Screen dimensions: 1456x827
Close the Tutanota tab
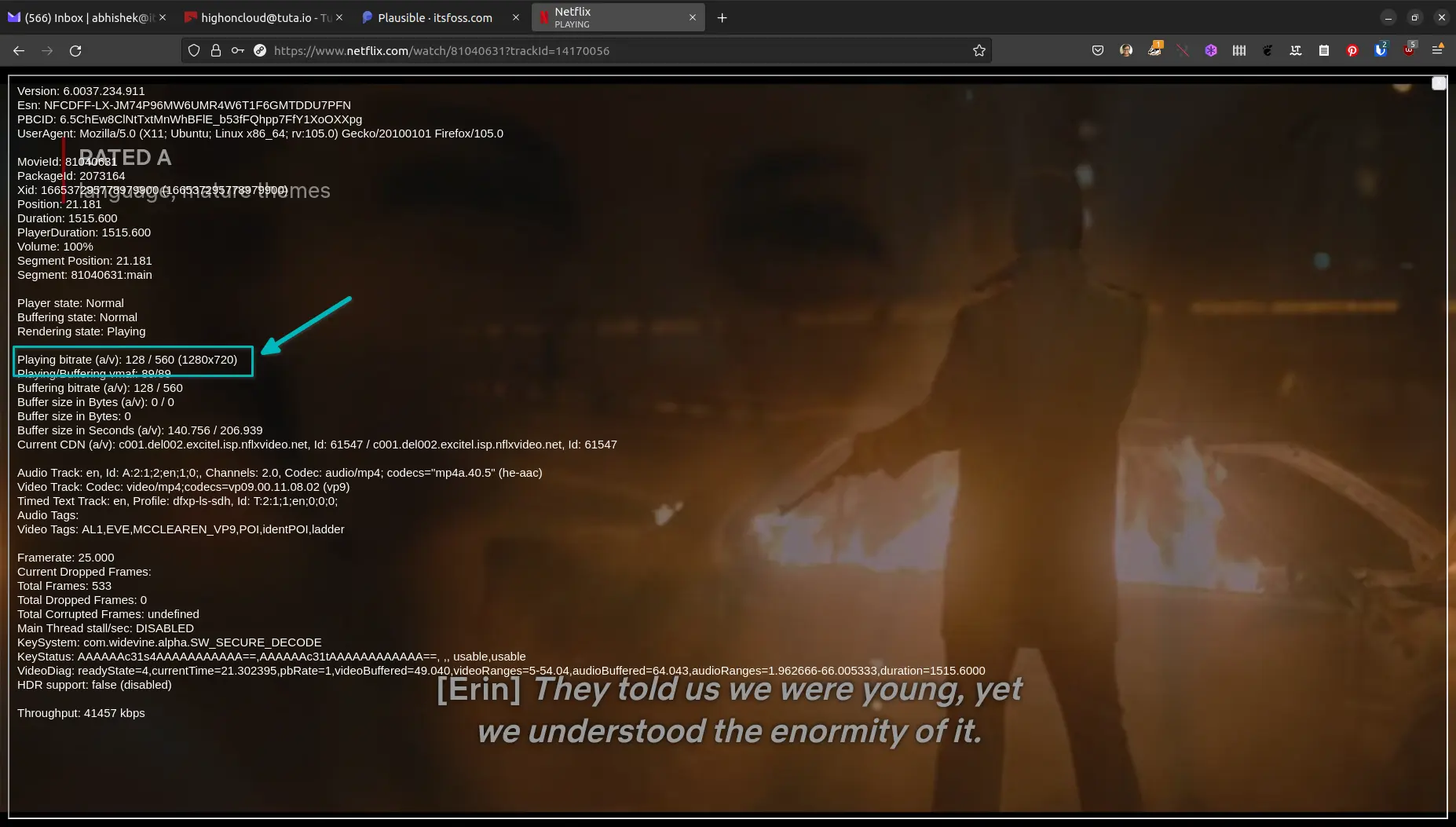339,17
